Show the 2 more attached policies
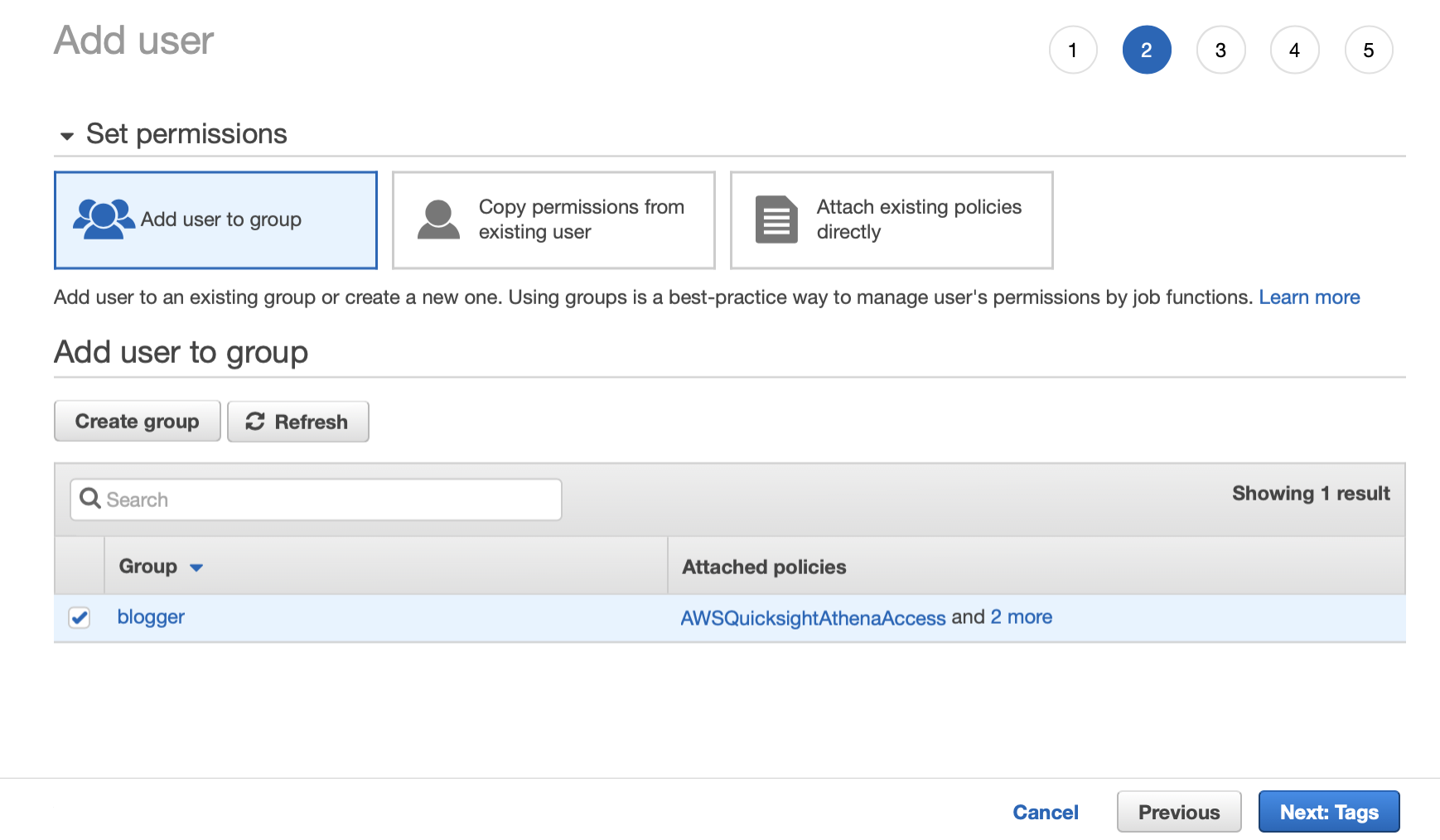The image size is (1440, 840). [x=1021, y=617]
